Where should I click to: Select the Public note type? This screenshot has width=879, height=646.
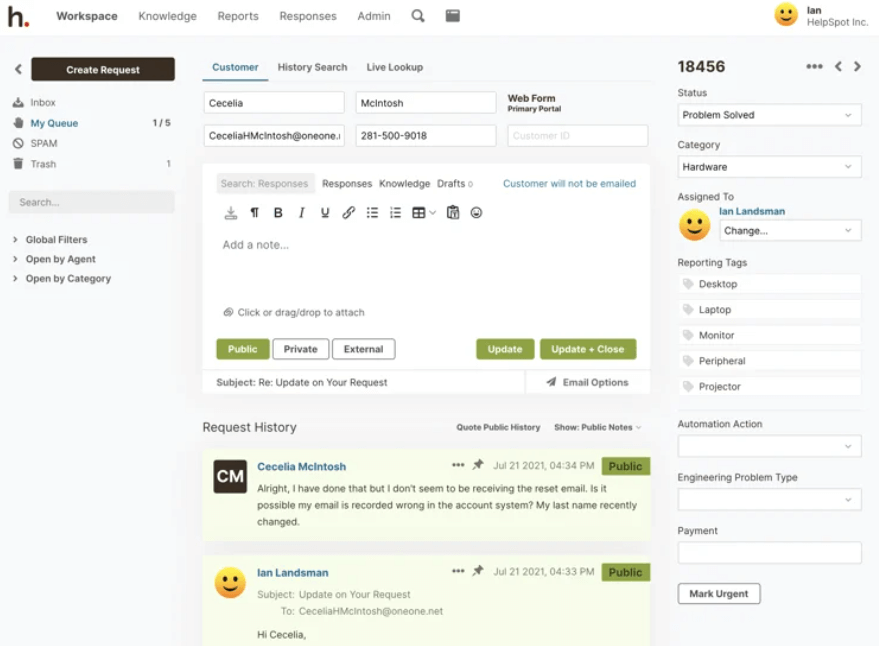[243, 349]
